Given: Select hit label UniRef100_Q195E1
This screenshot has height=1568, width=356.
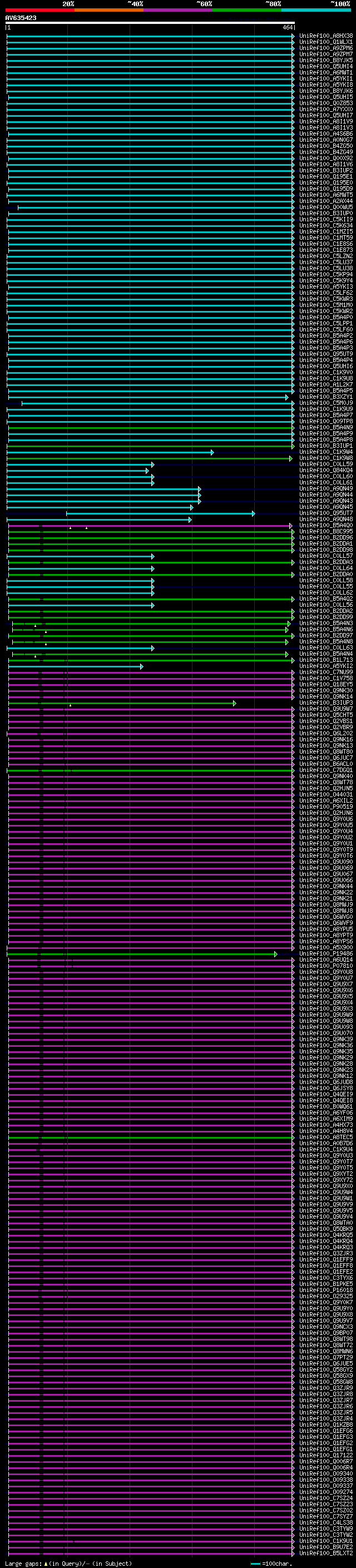Looking at the screenshot, I should 326,176.
